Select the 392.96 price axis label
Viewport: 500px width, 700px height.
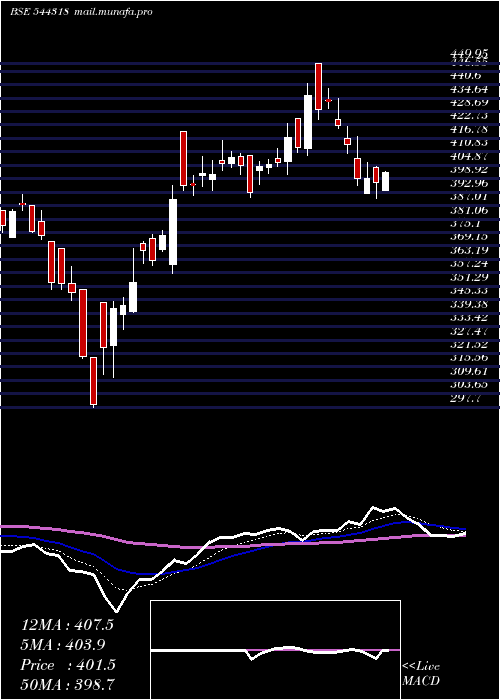469,183
